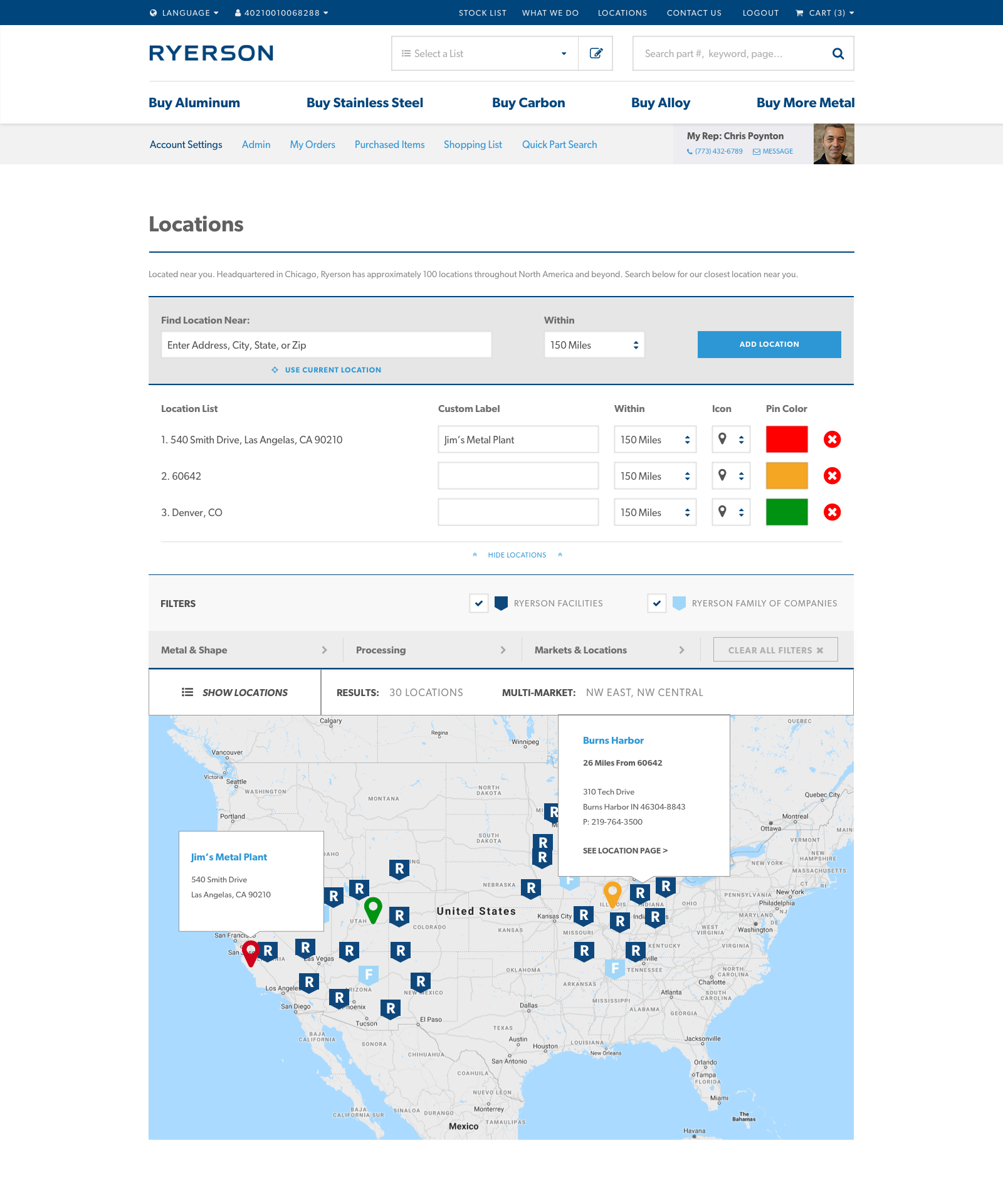The width and height of the screenshot is (1003, 1204).
Task: Click the edit list pencil icon
Action: (596, 53)
